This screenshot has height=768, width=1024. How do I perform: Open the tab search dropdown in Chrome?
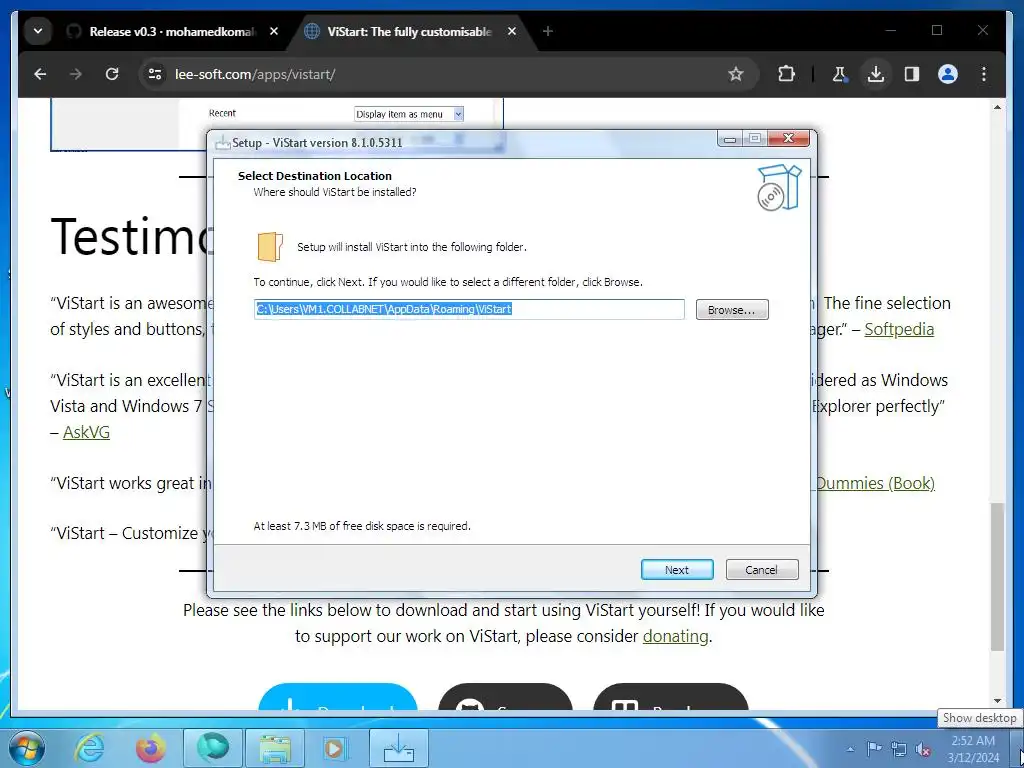click(x=38, y=31)
